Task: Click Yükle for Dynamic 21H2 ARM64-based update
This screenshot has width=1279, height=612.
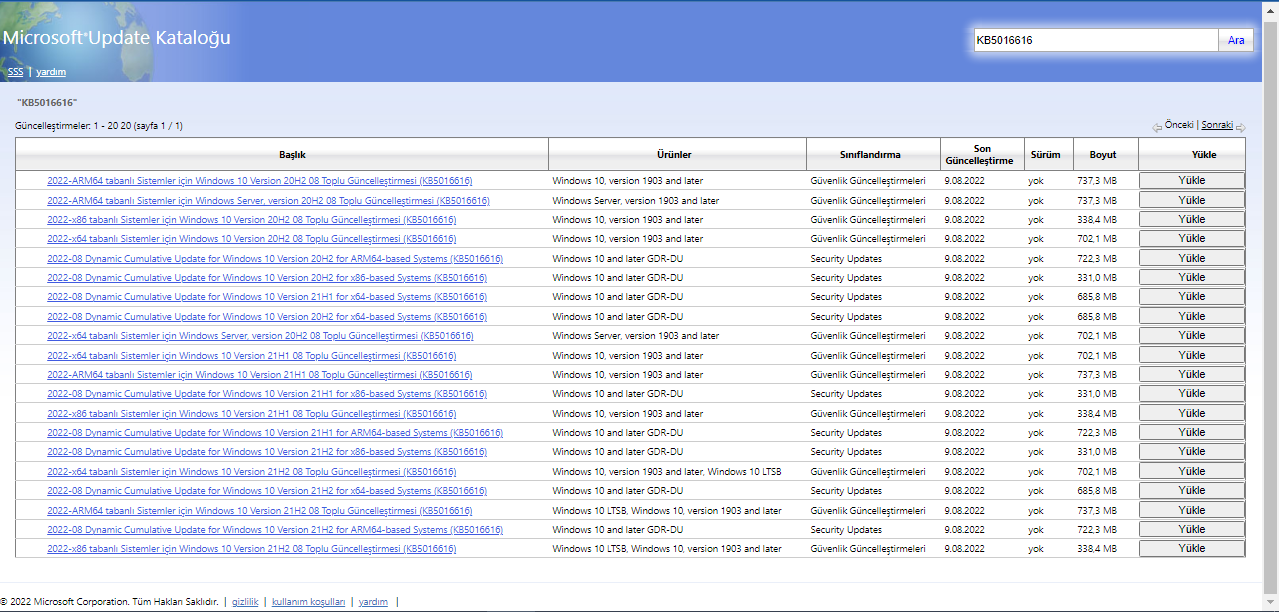Action: point(1192,529)
